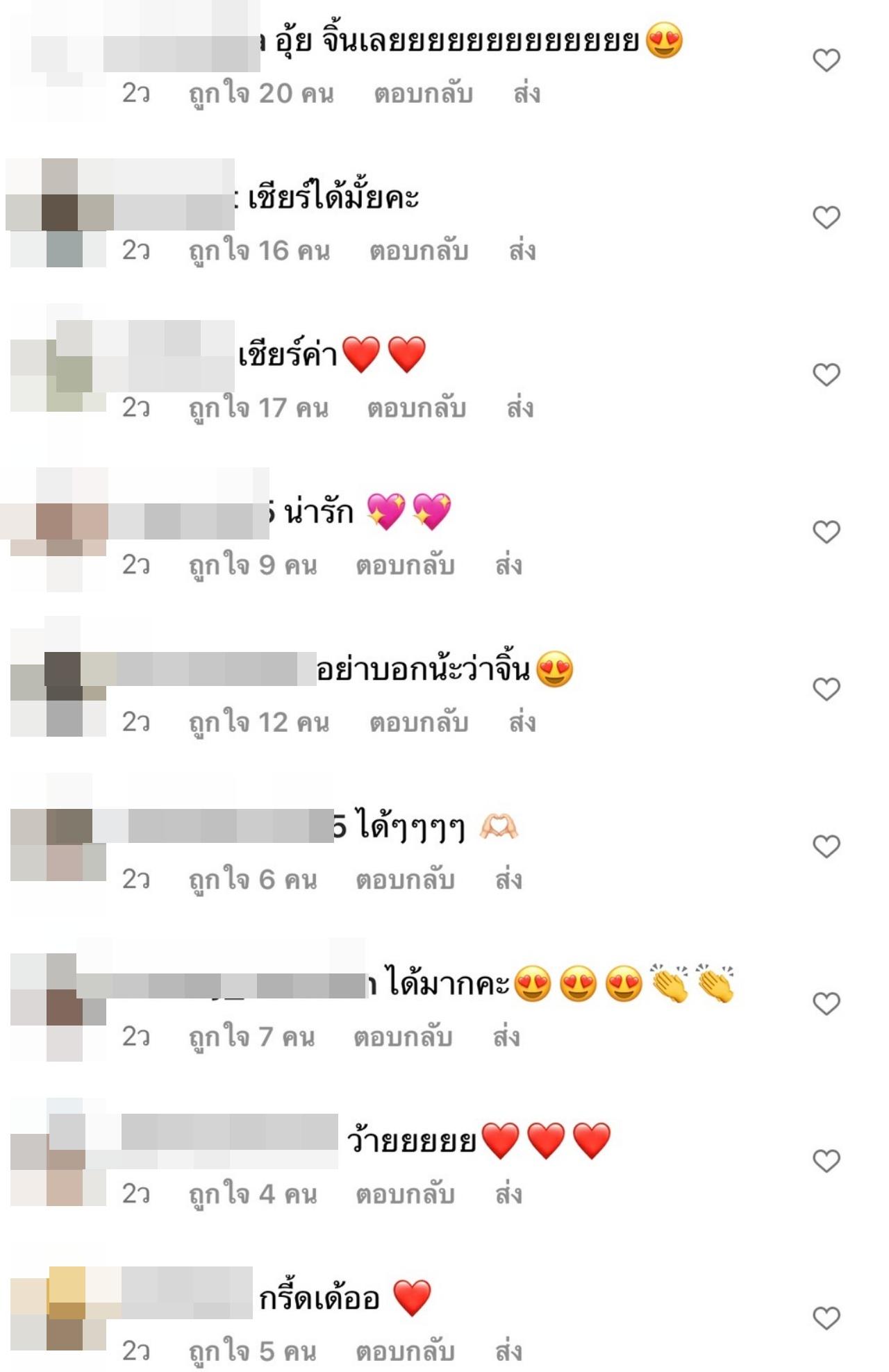Send (ส่ง) the comment with 17 likes

(520, 408)
